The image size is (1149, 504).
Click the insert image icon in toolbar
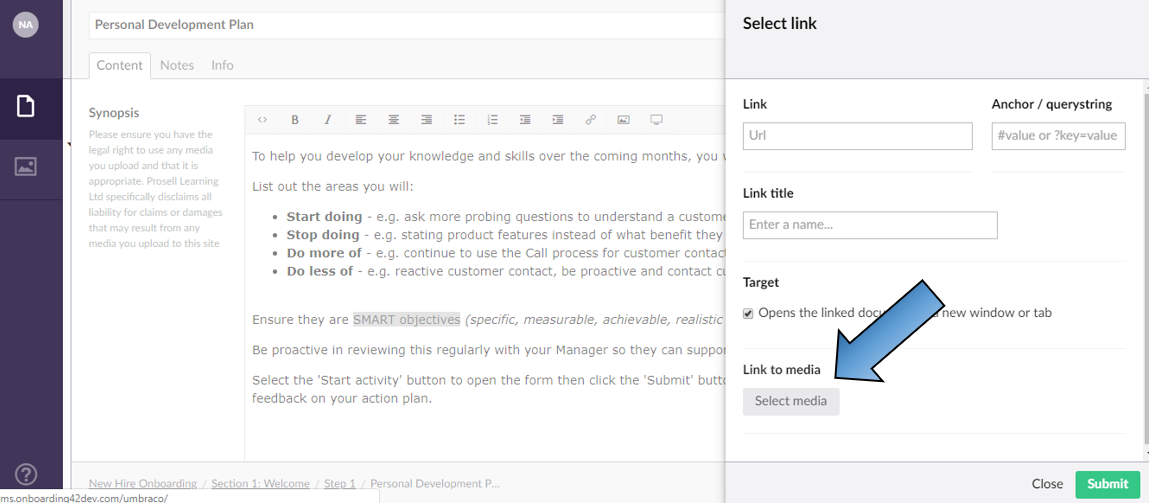point(624,119)
